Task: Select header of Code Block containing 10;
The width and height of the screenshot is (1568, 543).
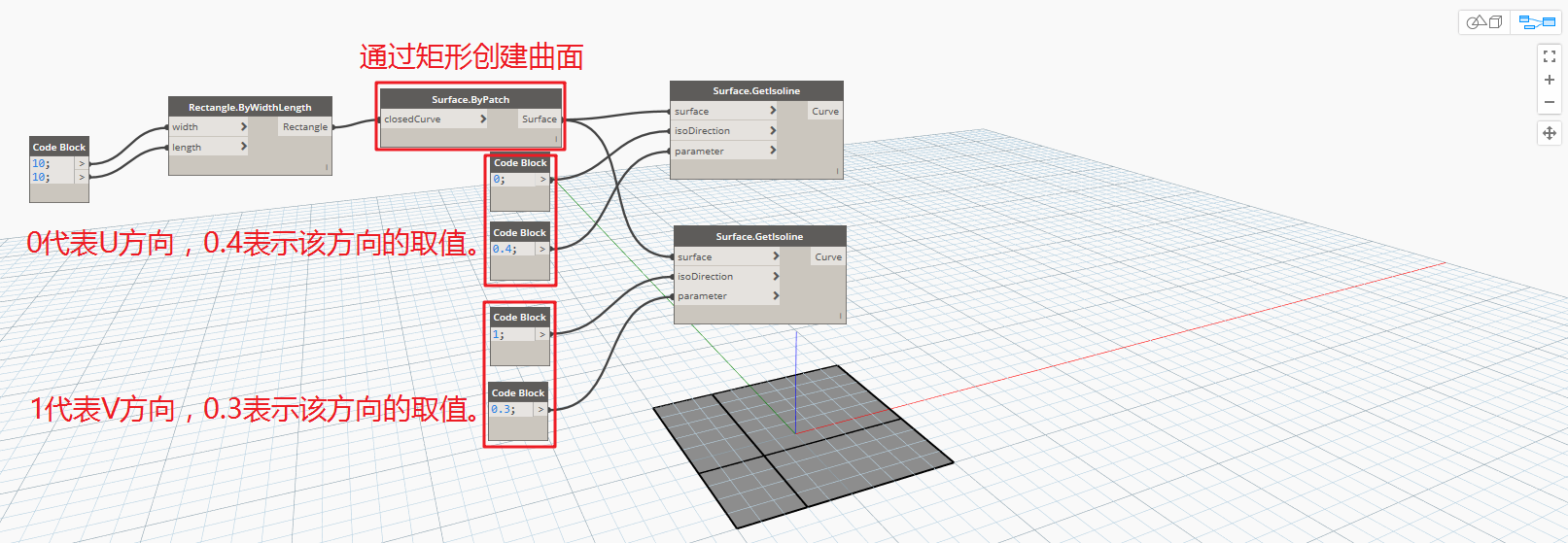Action: click(59, 147)
